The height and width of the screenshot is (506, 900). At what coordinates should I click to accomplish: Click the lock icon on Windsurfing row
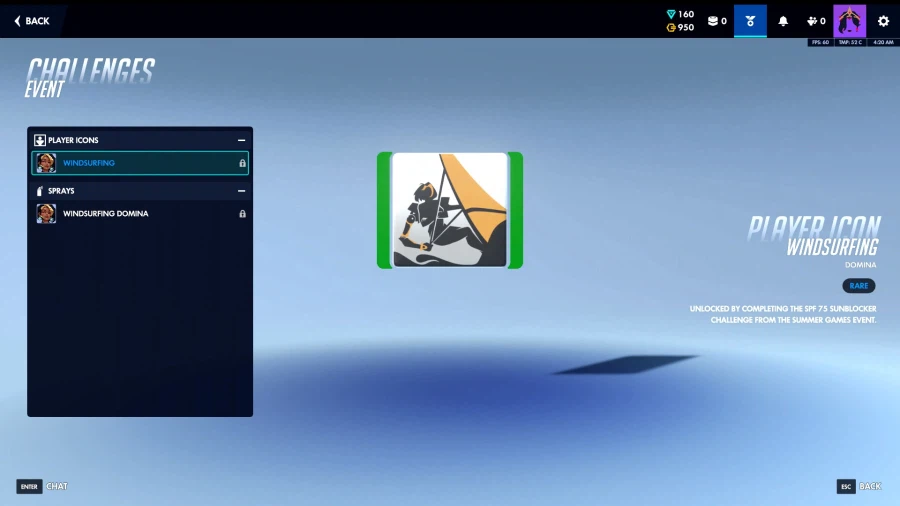click(242, 164)
